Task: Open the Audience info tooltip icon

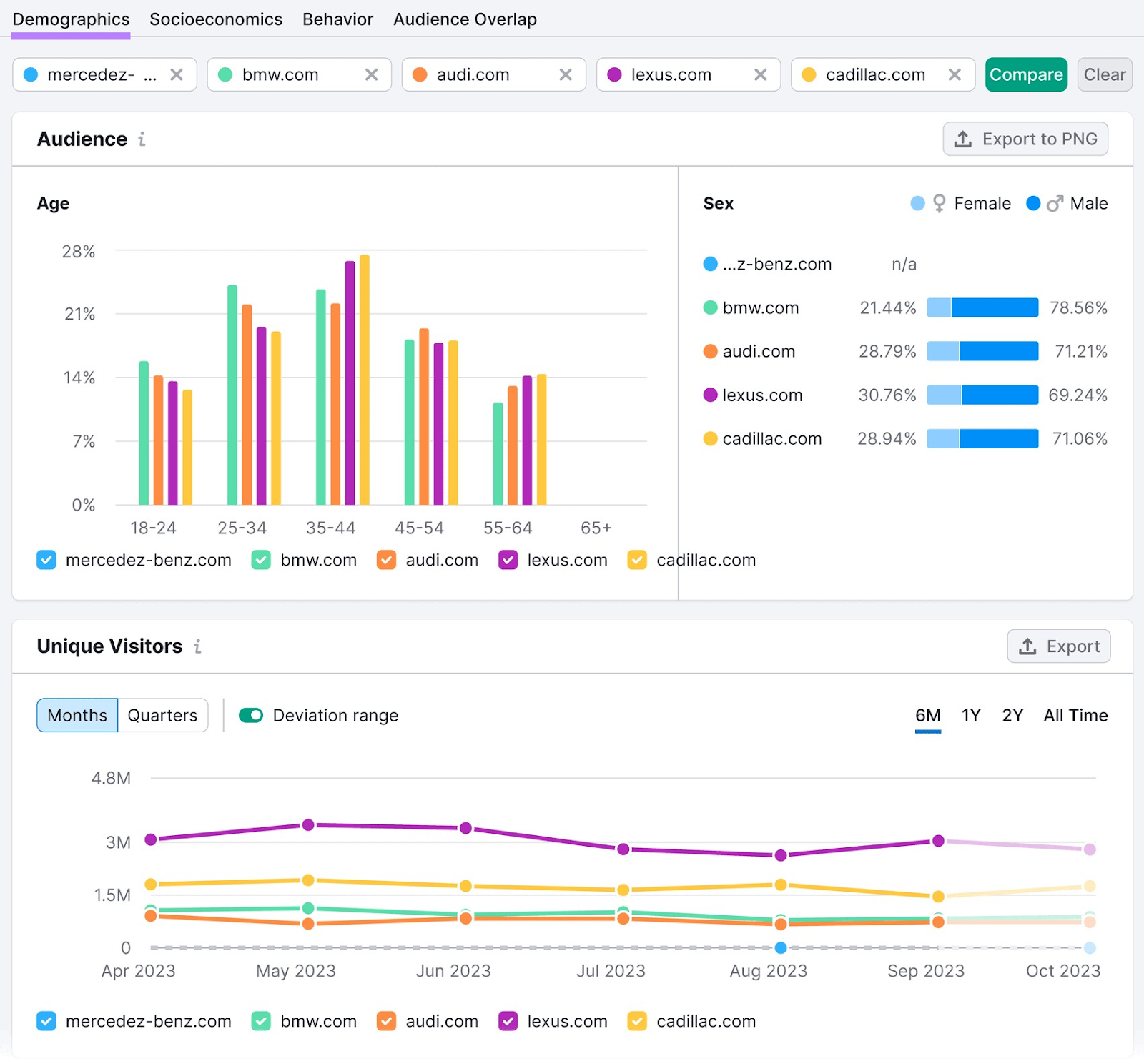Action: (141, 139)
